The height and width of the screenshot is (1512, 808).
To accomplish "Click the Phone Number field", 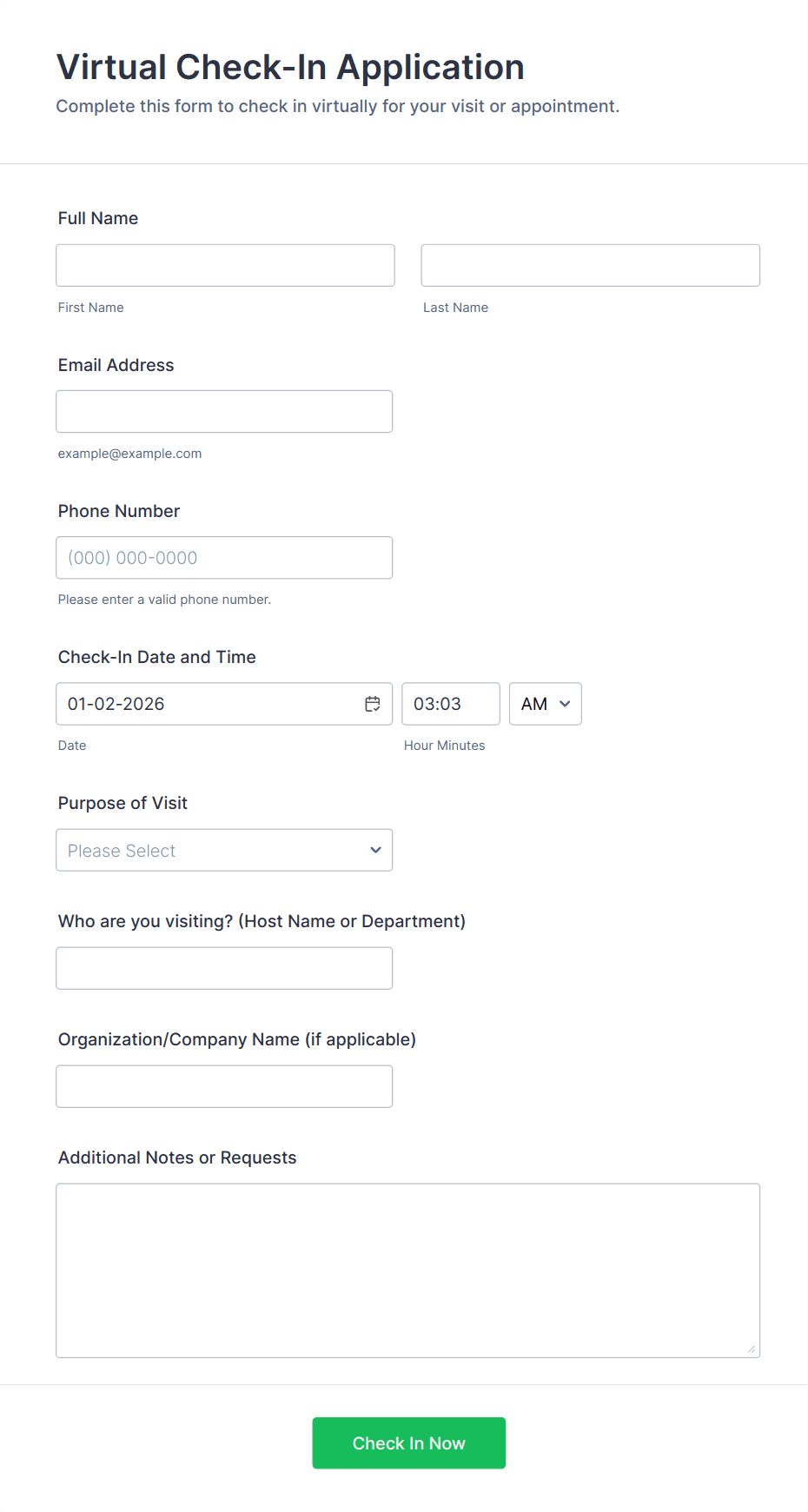I will click(x=224, y=558).
